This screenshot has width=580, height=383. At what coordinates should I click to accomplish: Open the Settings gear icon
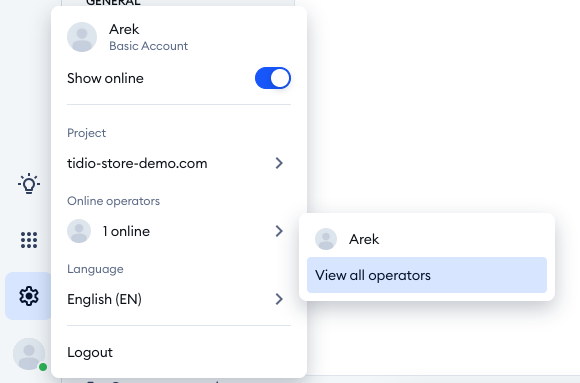pos(29,296)
